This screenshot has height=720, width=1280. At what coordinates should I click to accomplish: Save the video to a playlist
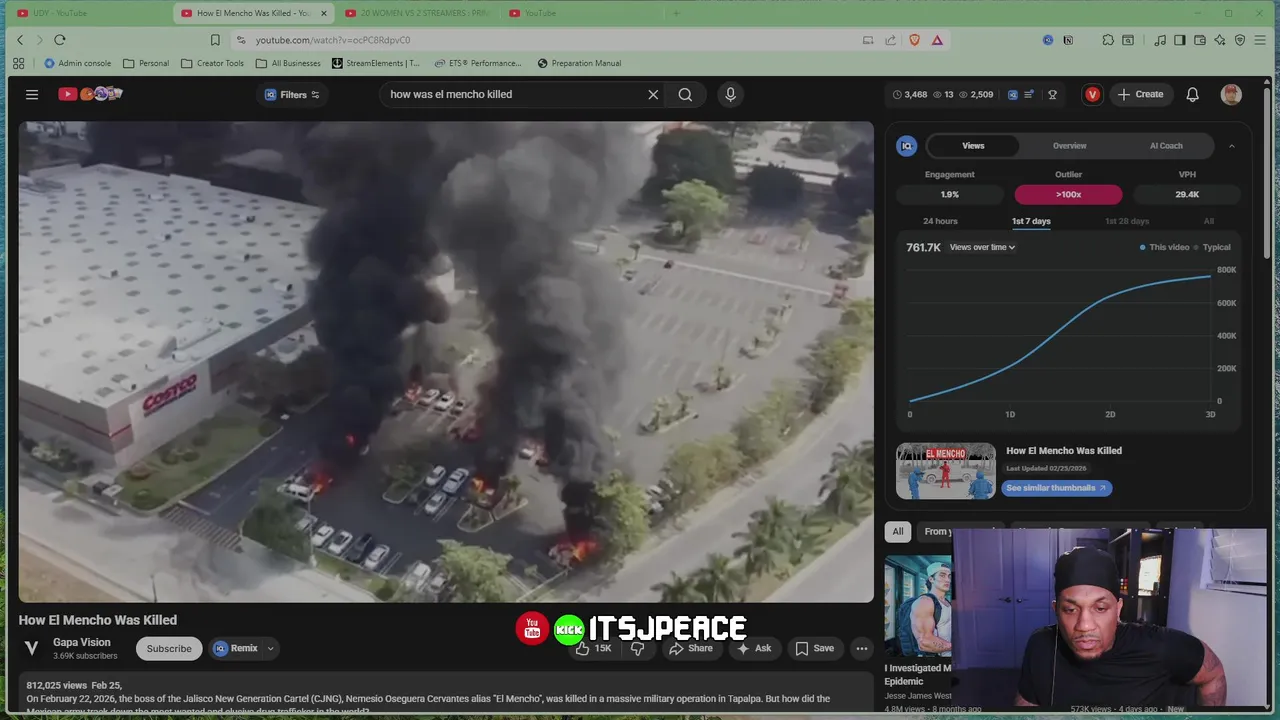click(814, 648)
